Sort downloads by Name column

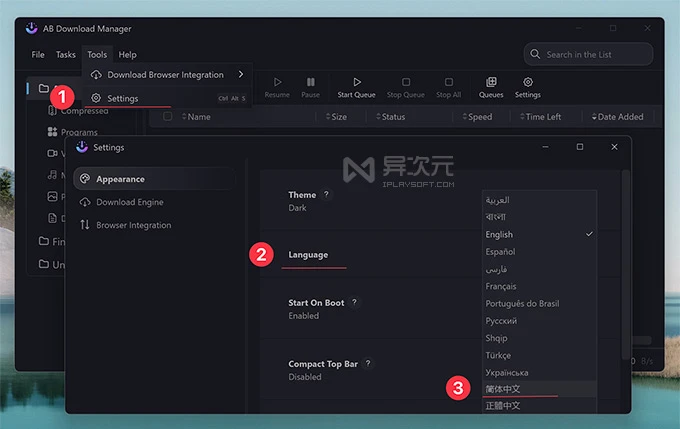pos(196,117)
